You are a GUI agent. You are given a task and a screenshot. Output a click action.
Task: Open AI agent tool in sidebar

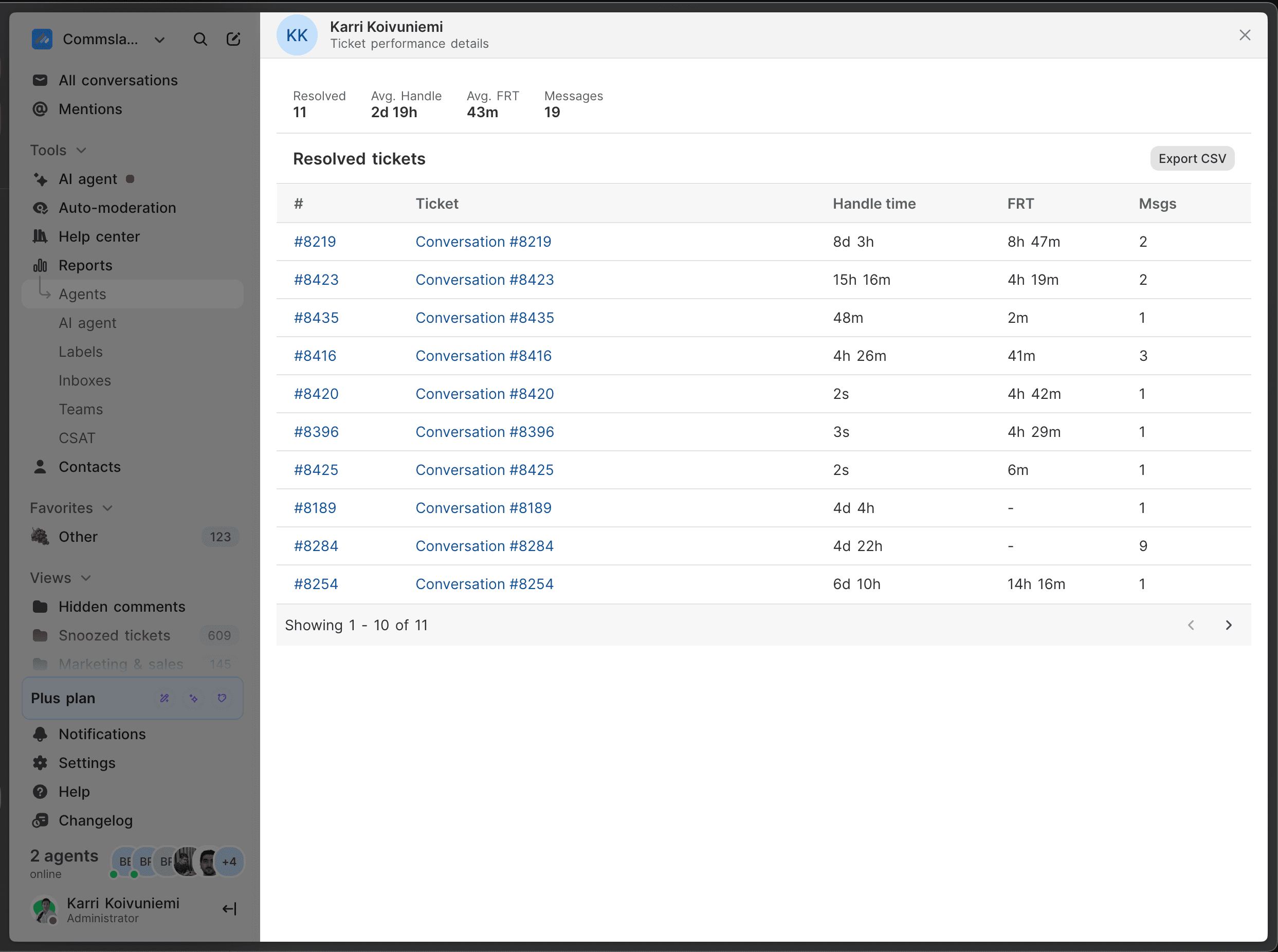tap(87, 179)
